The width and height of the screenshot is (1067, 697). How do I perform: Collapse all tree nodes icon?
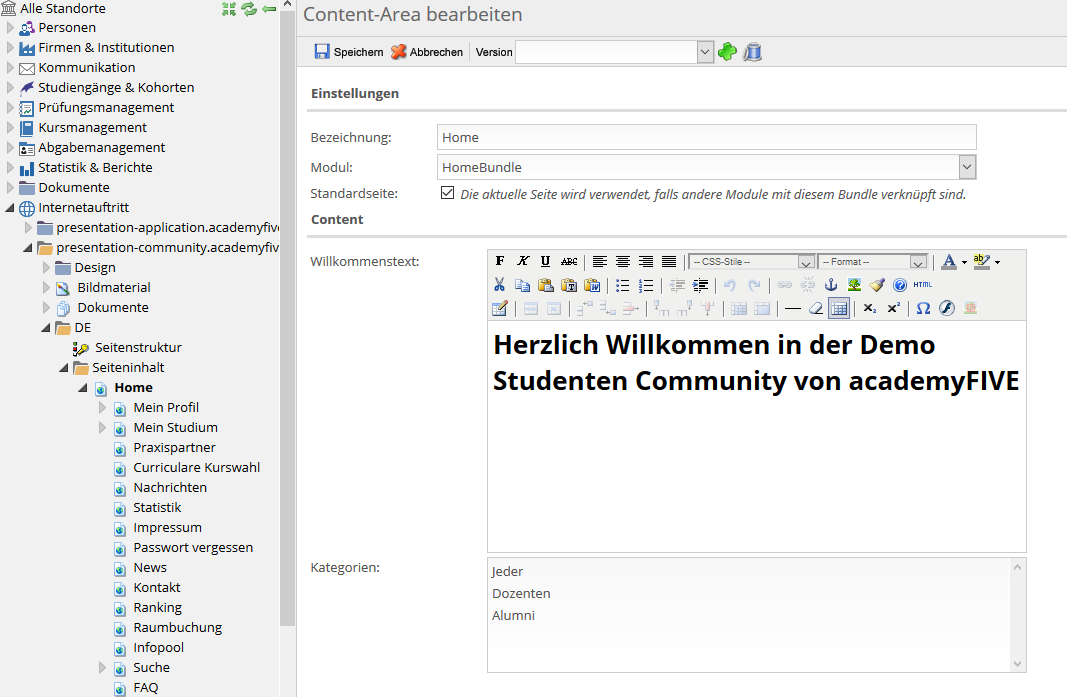click(229, 9)
